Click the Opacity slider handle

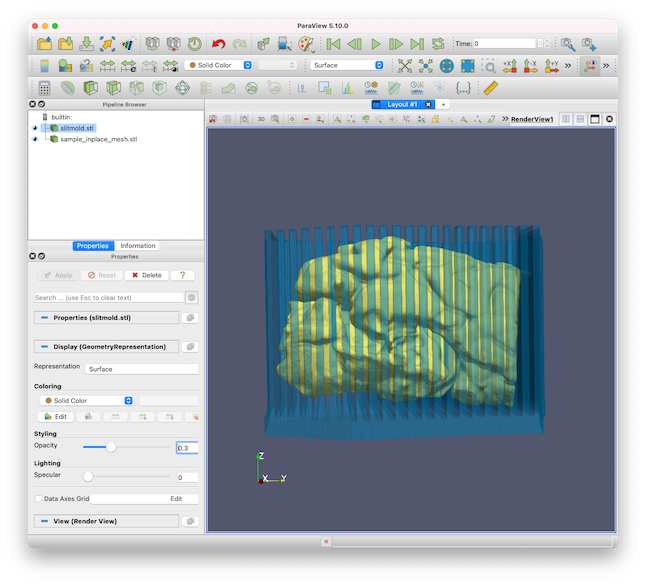(111, 447)
